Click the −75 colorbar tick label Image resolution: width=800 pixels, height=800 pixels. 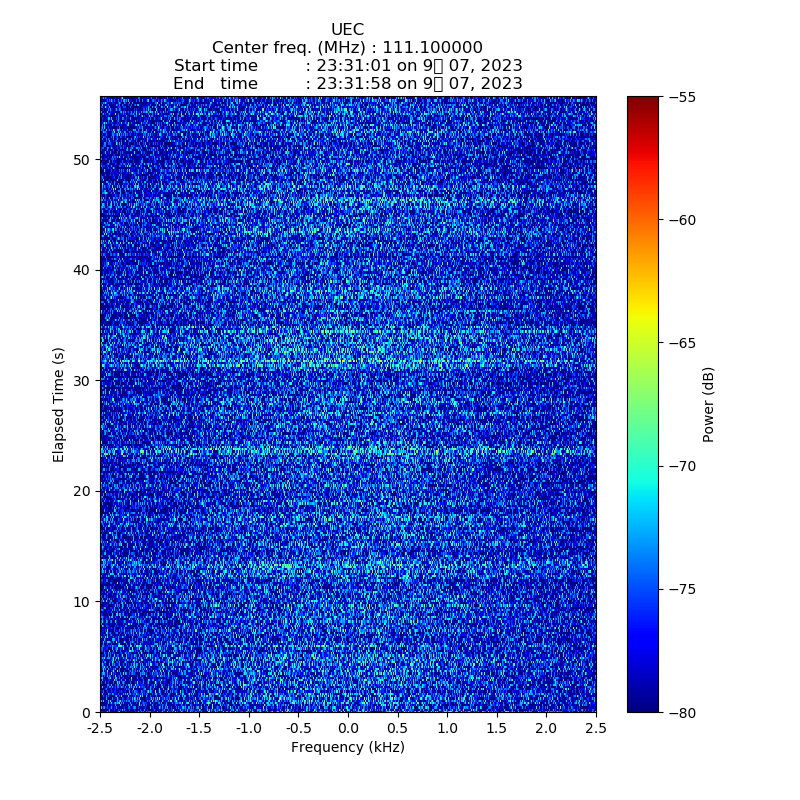pyautogui.click(x=685, y=589)
